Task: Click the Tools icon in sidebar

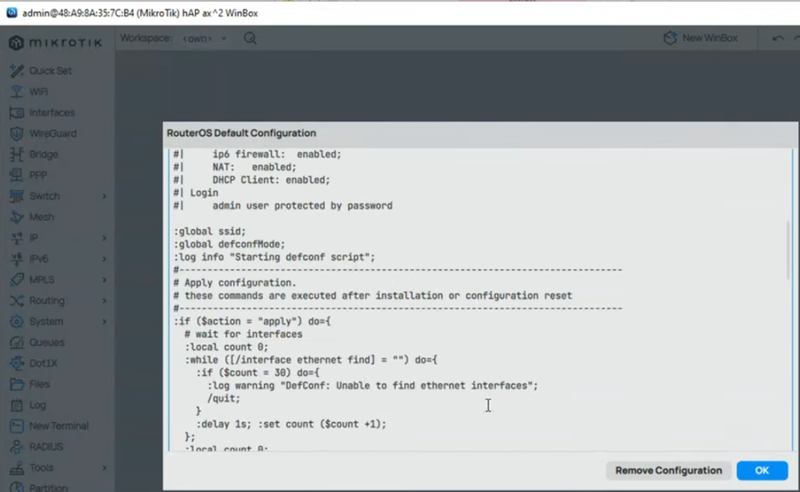Action: point(16,468)
